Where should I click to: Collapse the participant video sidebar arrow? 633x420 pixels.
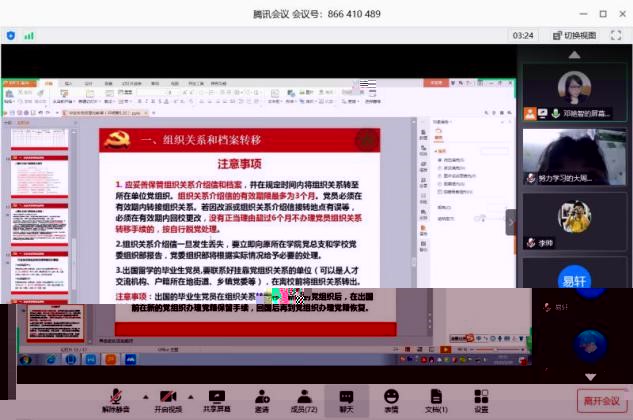point(511,221)
